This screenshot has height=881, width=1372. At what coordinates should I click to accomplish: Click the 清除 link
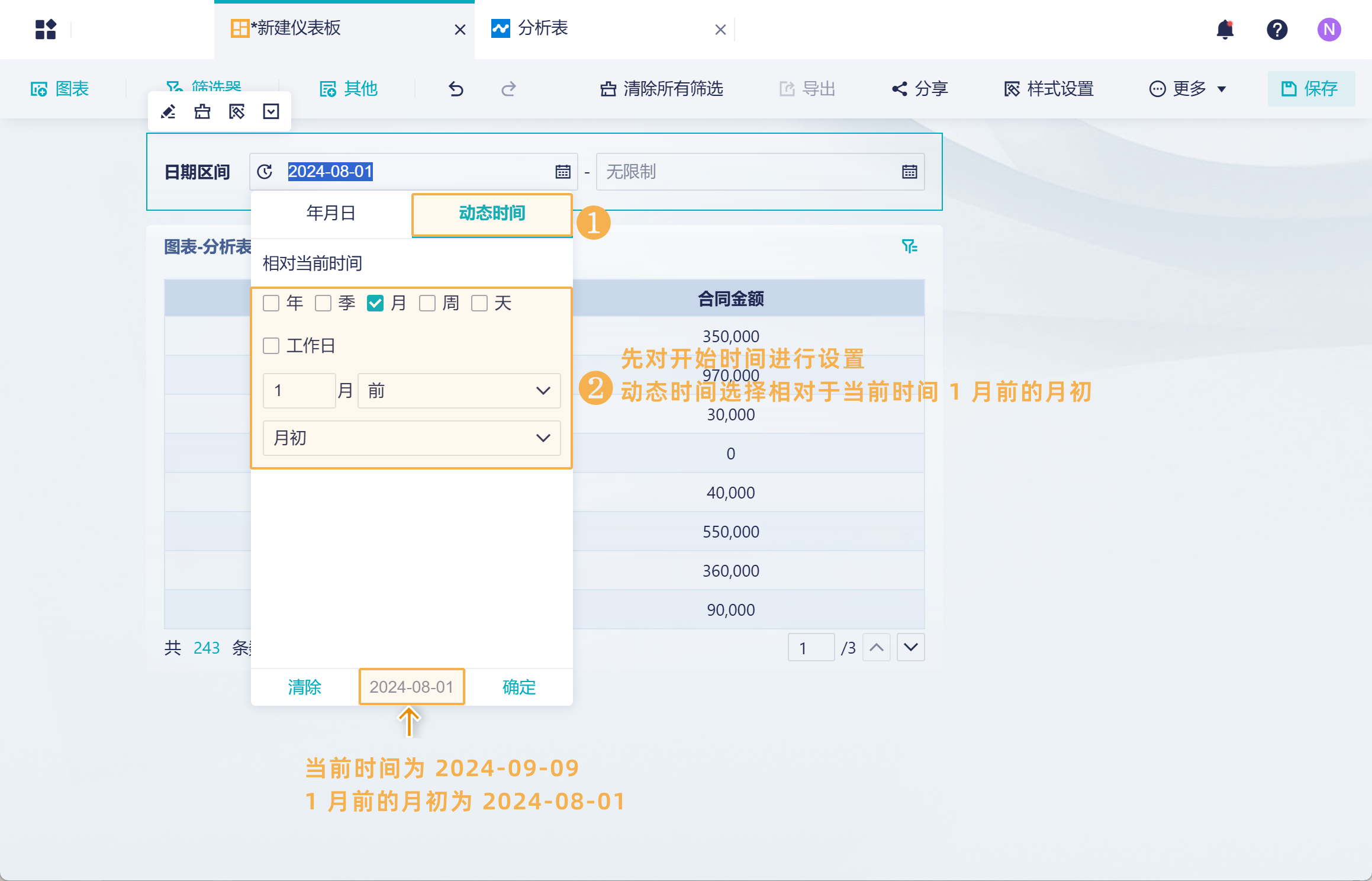click(x=304, y=687)
